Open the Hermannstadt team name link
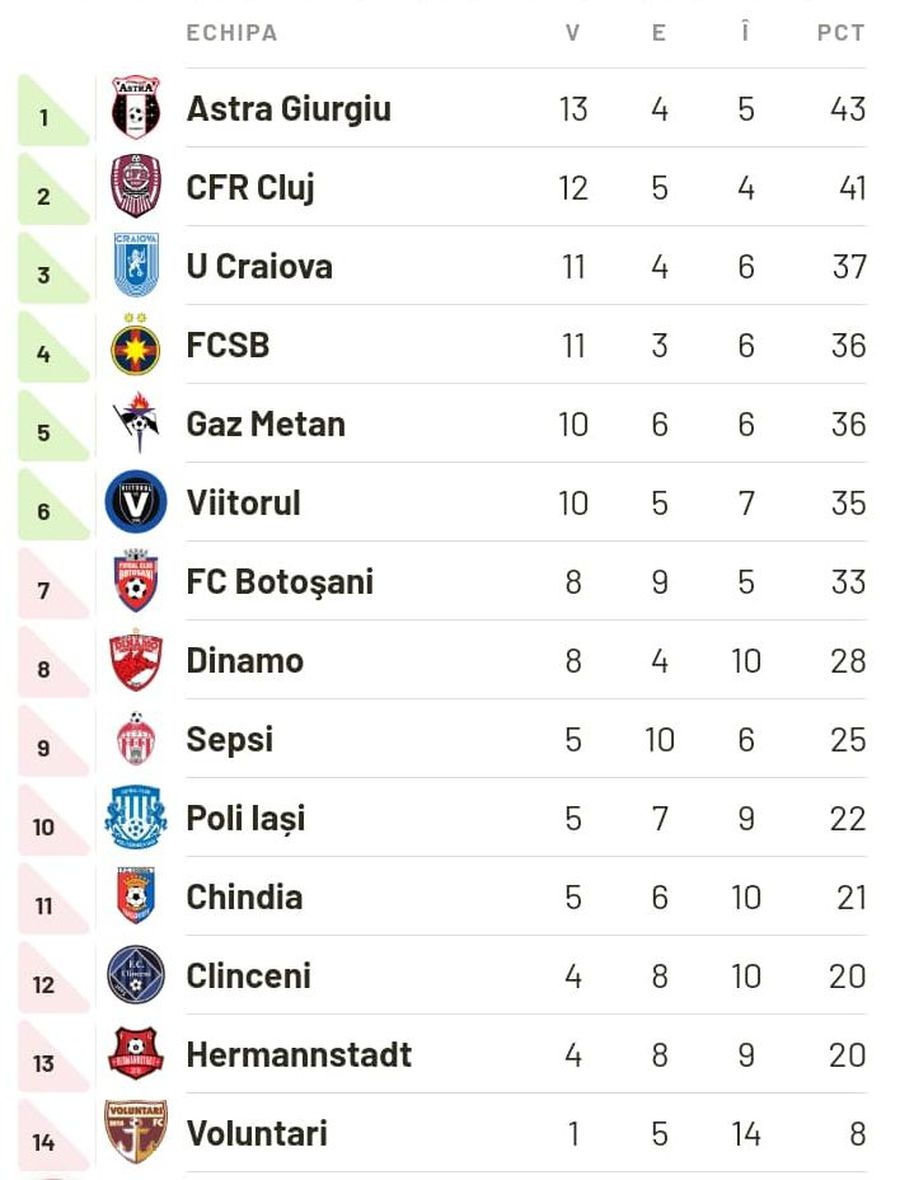Viewport: 900px width, 1180px height. [x=299, y=1054]
